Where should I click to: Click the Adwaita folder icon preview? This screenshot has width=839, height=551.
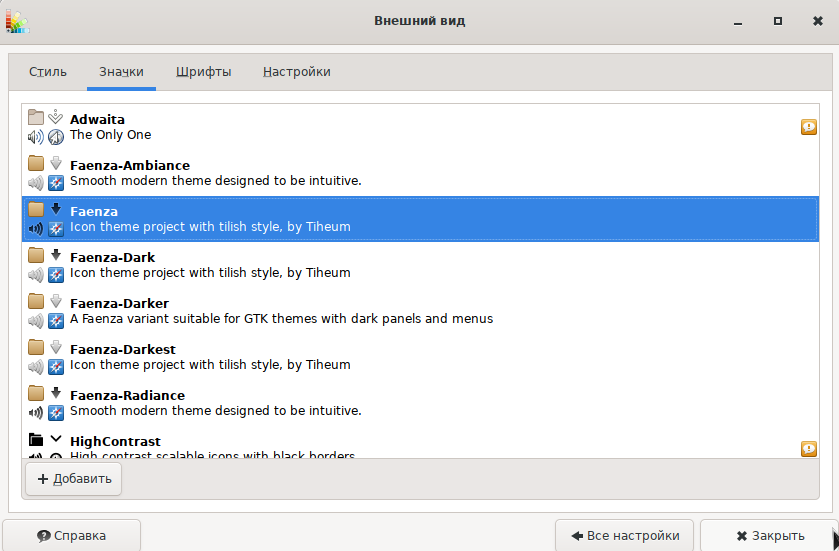coord(36,118)
